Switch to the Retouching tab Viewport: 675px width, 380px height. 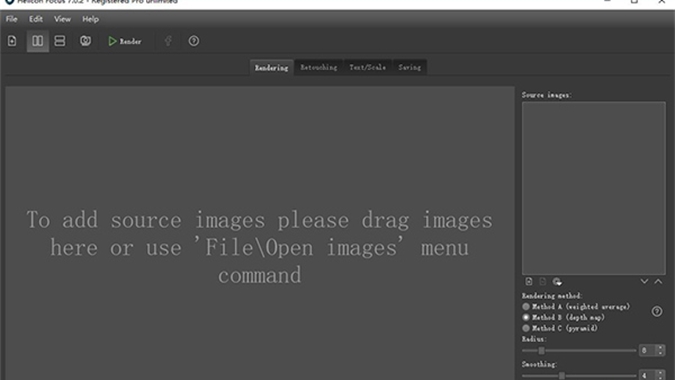click(319, 67)
